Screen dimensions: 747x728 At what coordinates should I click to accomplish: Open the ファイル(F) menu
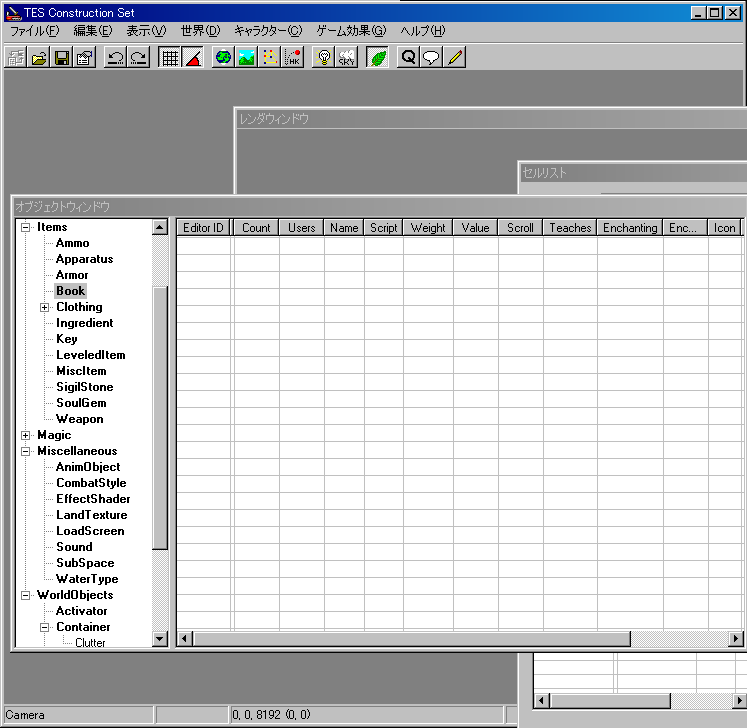(34, 31)
